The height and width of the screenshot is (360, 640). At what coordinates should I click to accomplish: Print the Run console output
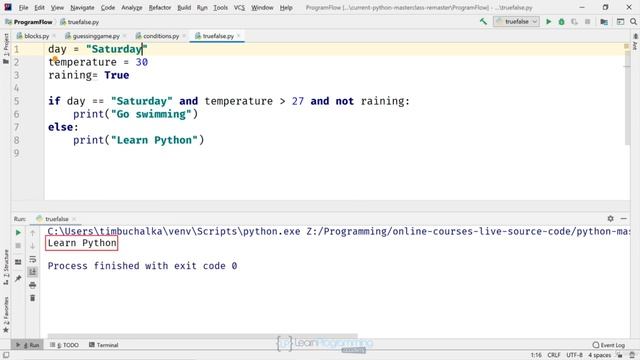tap(33, 285)
